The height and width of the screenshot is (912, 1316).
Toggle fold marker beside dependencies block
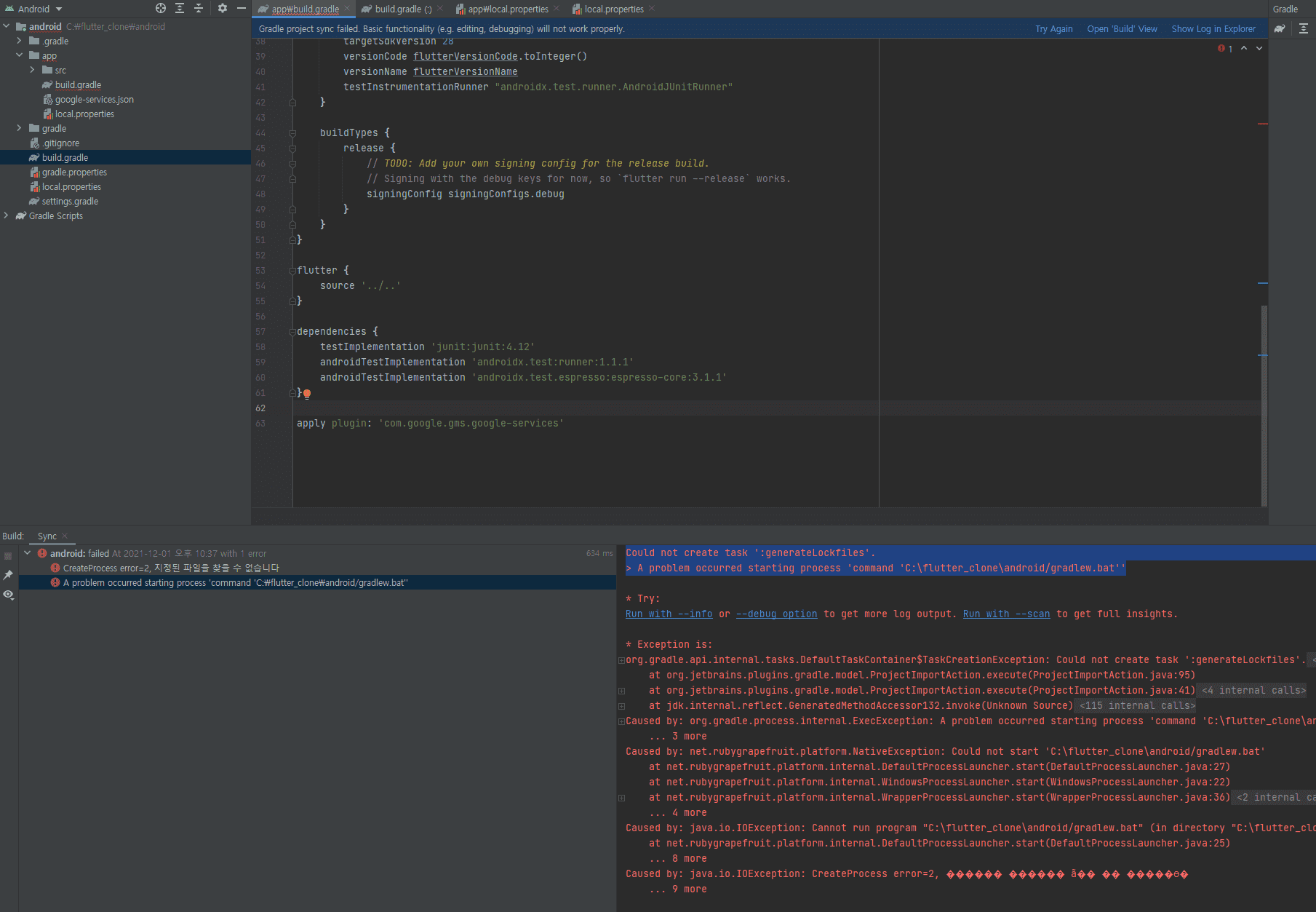(x=292, y=332)
